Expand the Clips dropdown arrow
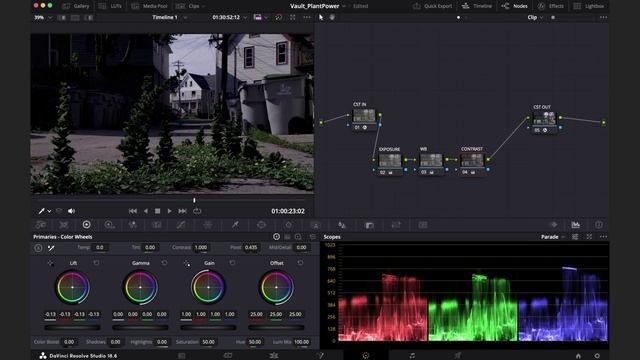This screenshot has width=640, height=360. pyautogui.click(x=203, y=7)
